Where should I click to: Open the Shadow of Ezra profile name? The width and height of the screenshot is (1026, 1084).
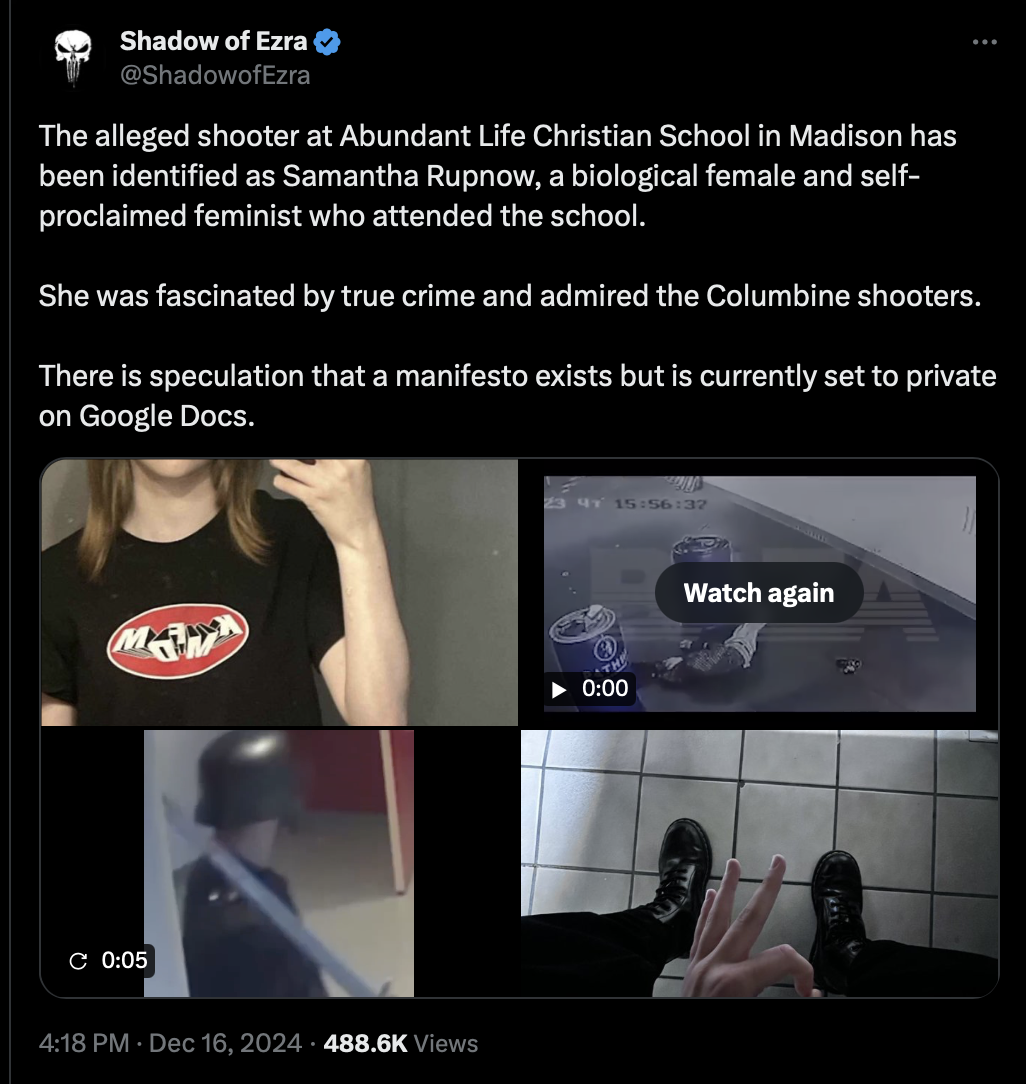tap(213, 41)
